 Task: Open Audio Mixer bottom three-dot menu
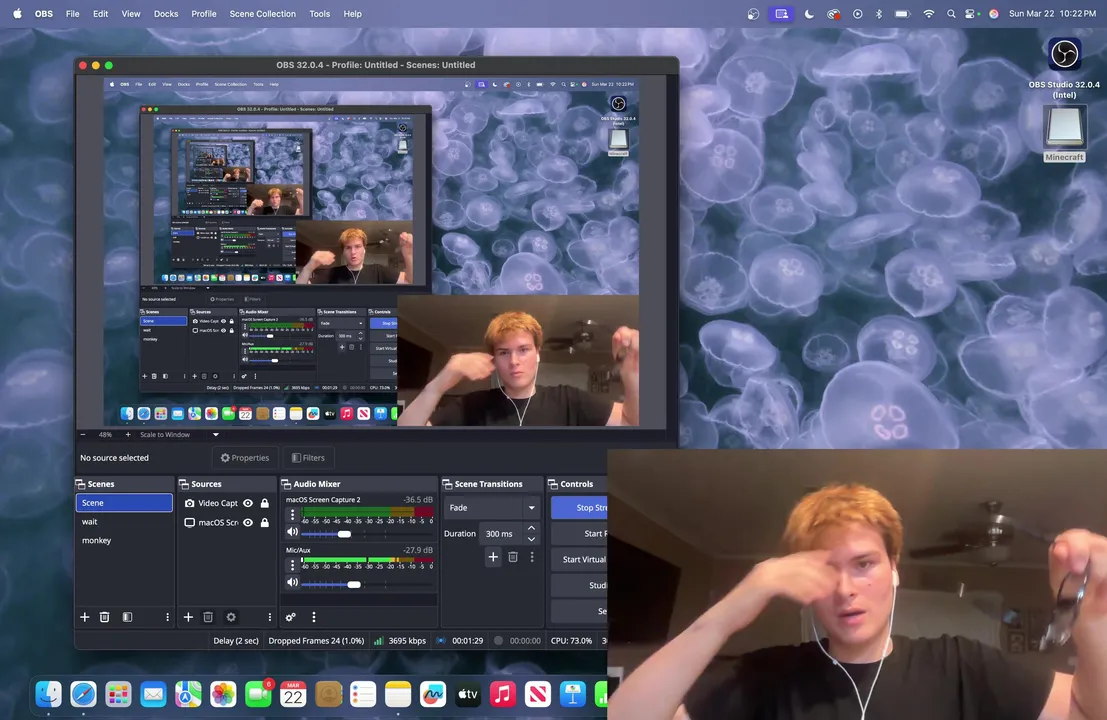313,617
